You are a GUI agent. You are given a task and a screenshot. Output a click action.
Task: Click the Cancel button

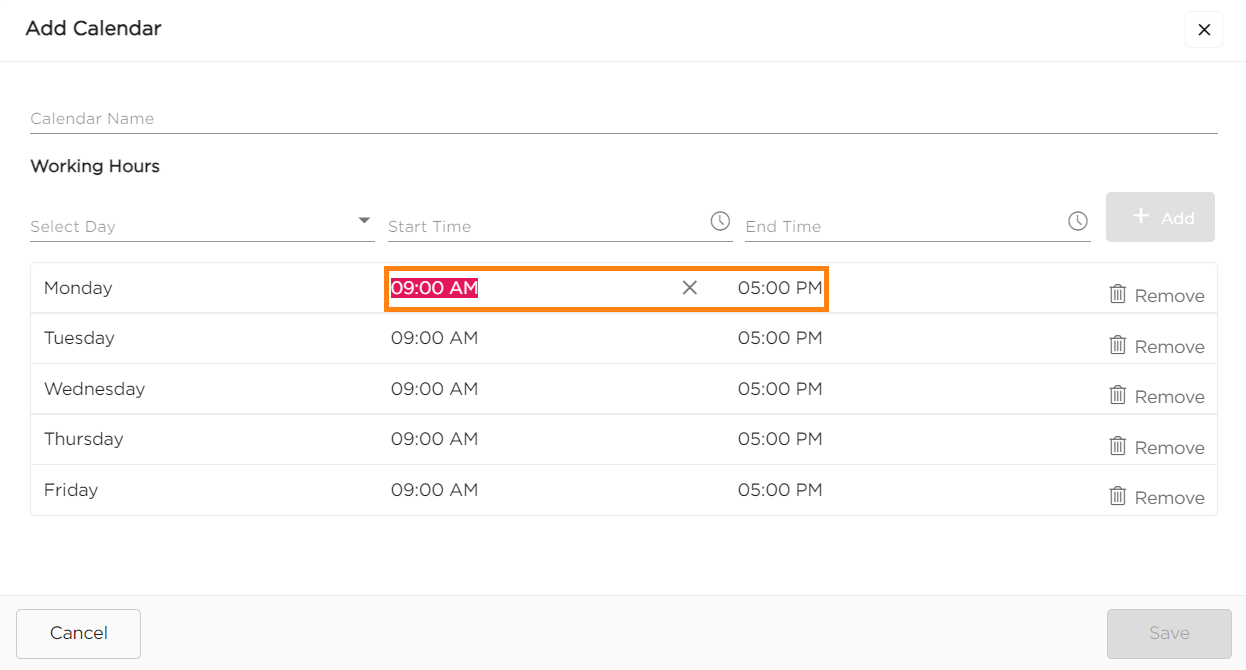coord(79,633)
